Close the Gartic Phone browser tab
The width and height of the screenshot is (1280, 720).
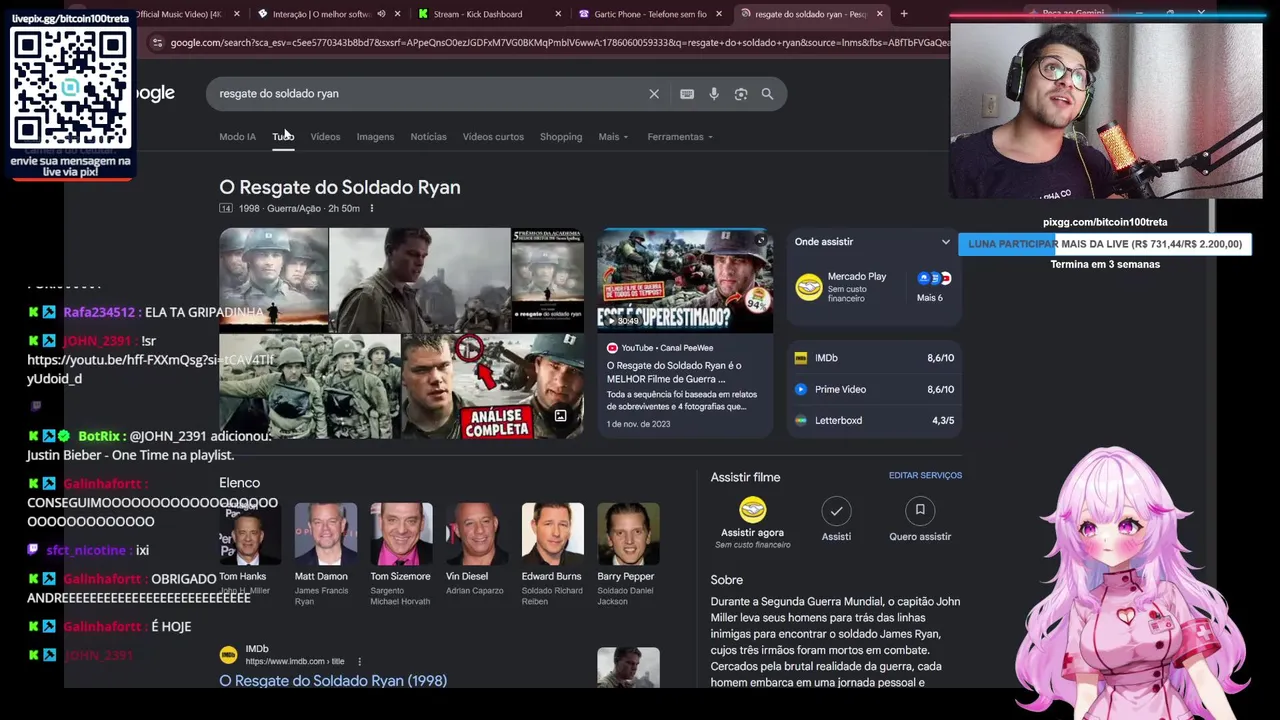(718, 14)
